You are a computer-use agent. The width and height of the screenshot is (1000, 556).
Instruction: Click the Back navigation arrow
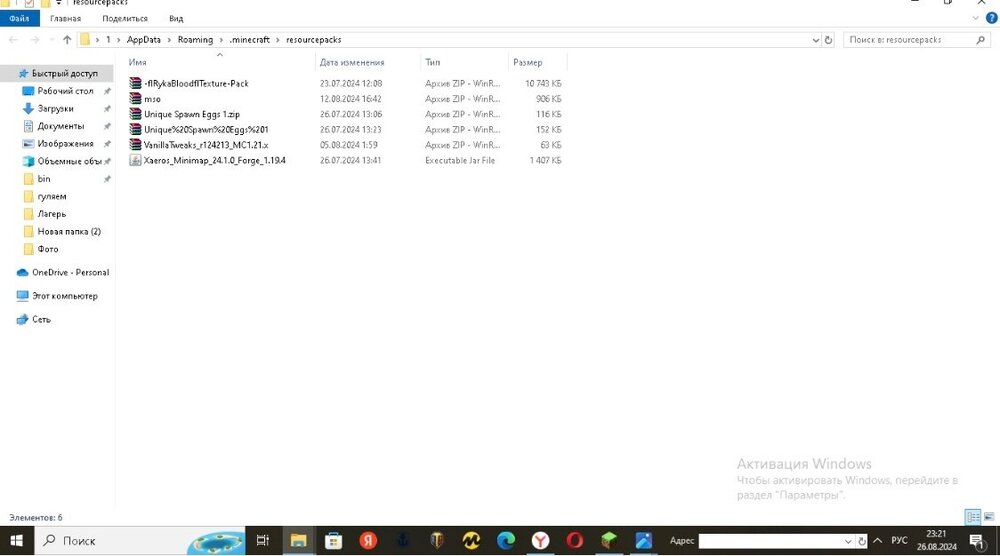coord(13,40)
